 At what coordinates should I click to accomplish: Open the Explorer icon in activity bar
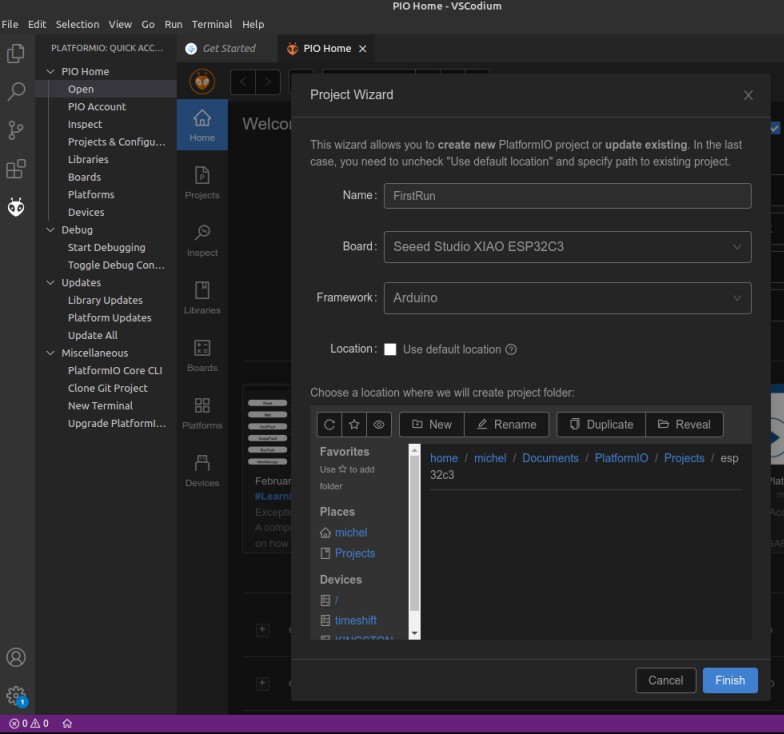pos(16,54)
